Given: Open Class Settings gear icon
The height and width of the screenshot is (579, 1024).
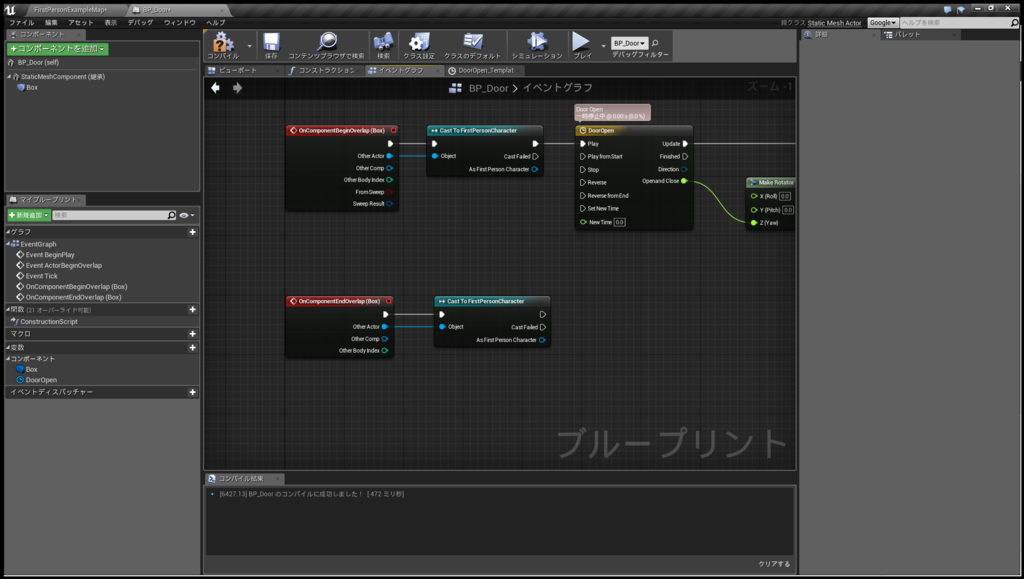Looking at the screenshot, I should click(419, 42).
